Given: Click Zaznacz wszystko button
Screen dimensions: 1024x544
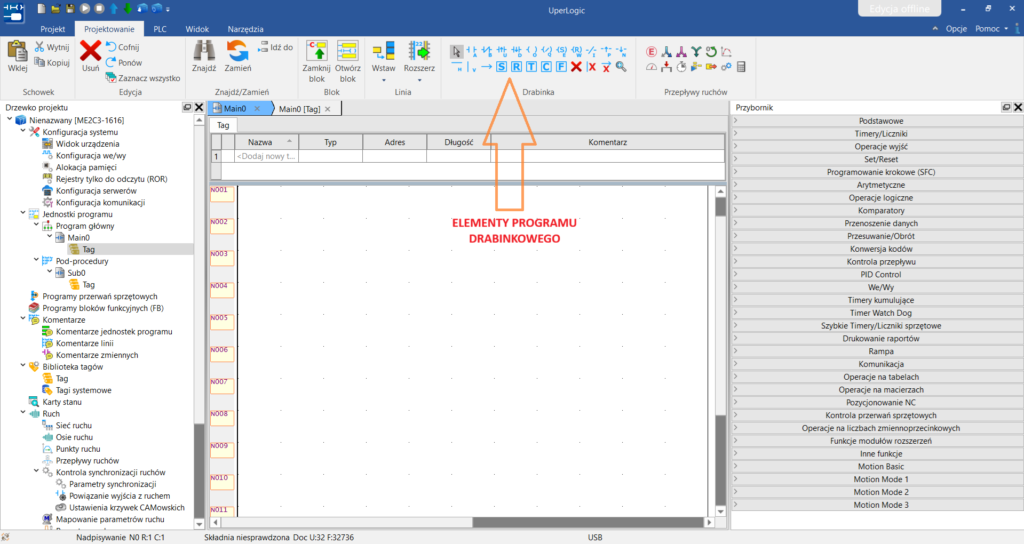Looking at the screenshot, I should 142,78.
